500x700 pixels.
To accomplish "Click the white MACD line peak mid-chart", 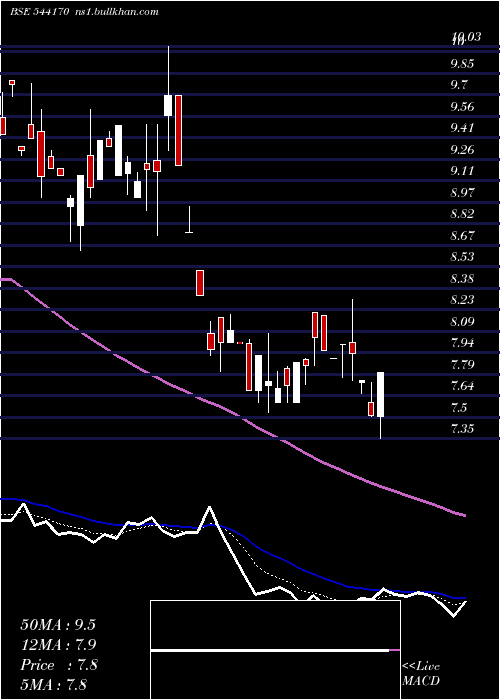I will tap(209, 508).
